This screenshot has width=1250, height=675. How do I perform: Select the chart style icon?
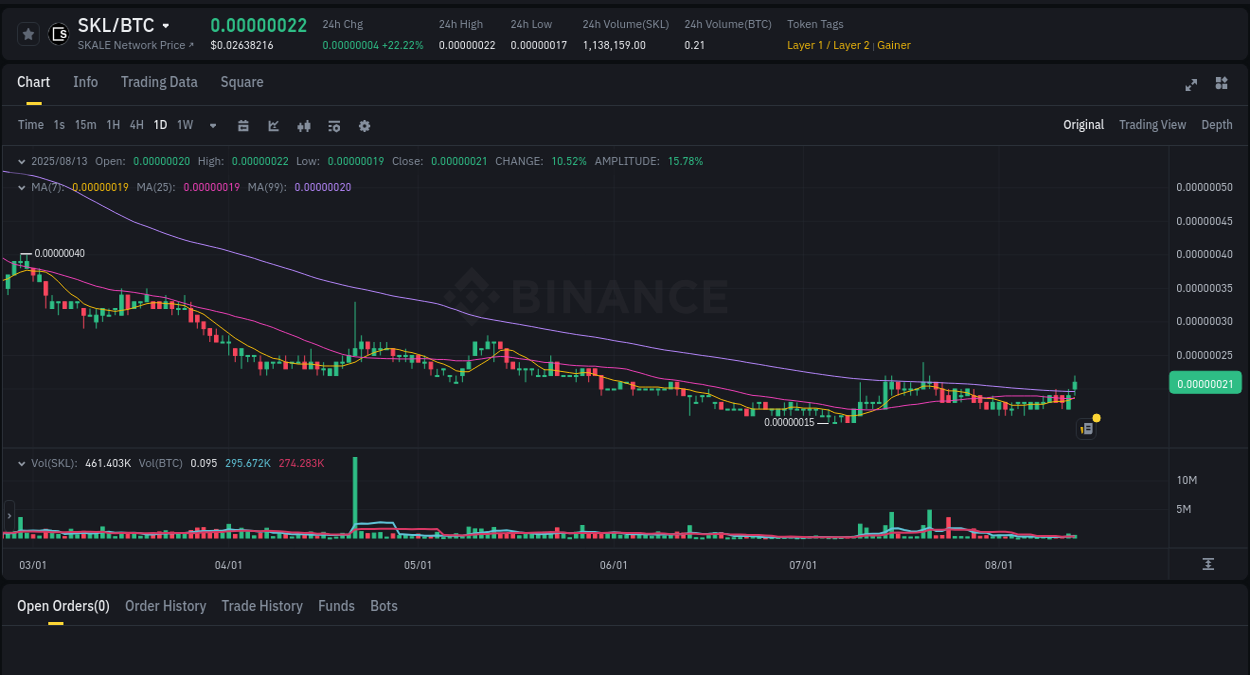[x=272, y=125]
